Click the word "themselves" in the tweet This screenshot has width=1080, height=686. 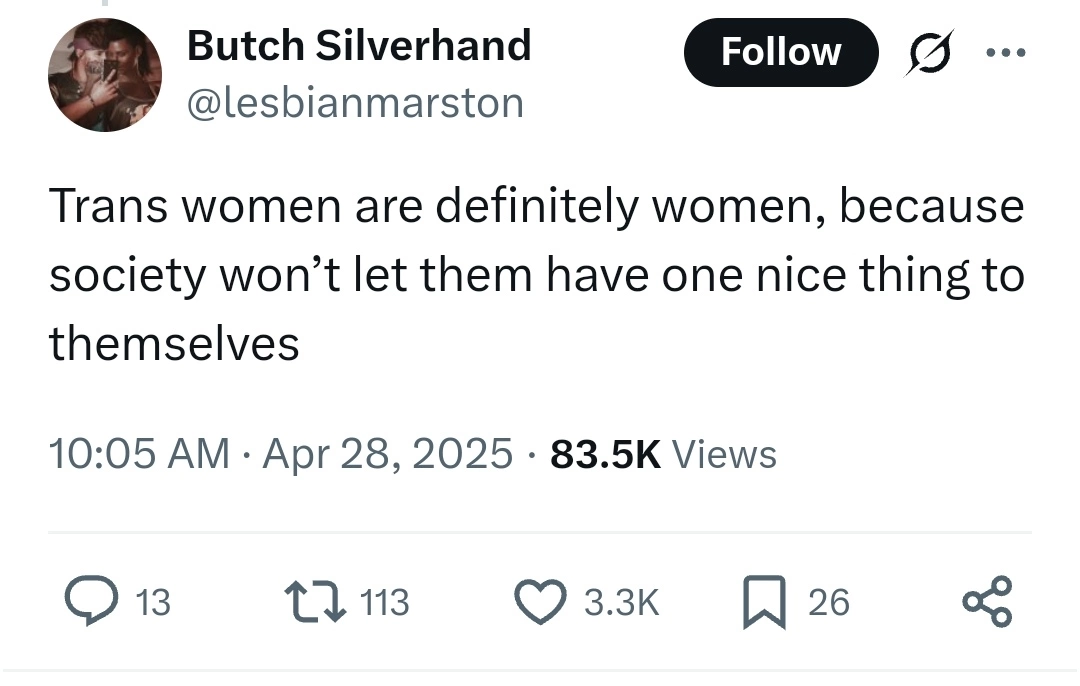point(174,343)
